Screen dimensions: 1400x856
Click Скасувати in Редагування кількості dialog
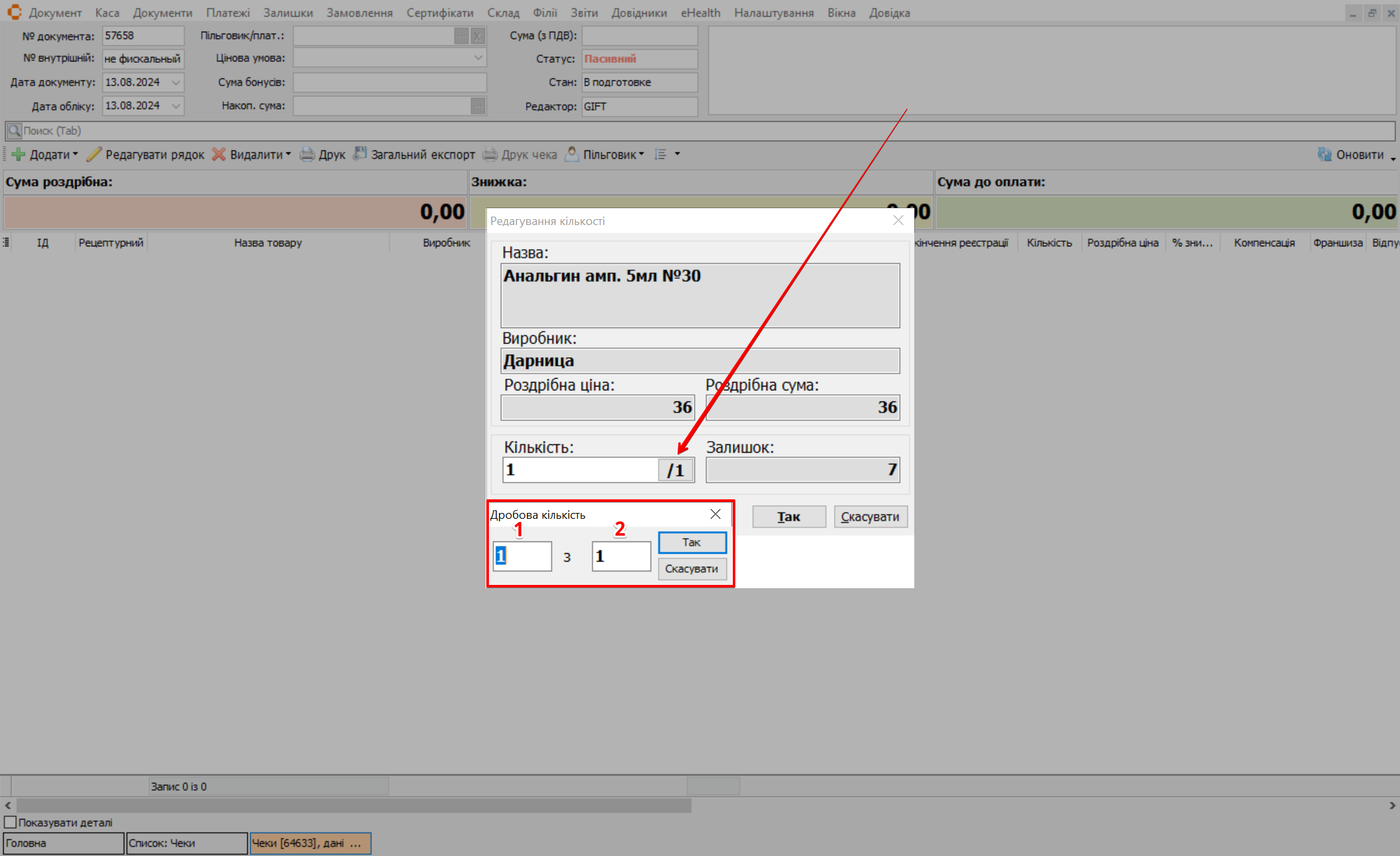click(x=870, y=517)
